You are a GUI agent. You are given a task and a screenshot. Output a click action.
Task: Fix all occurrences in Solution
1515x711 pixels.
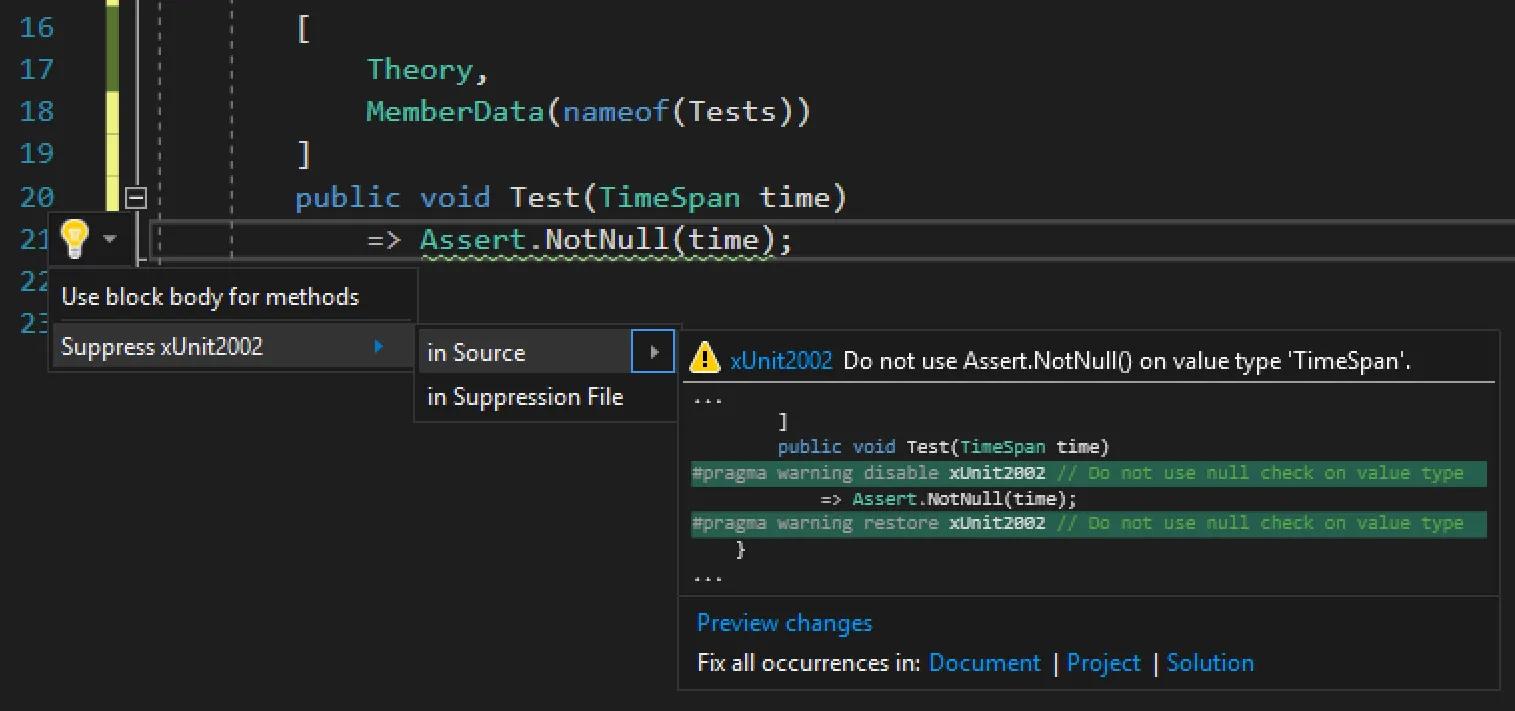[x=1209, y=663]
